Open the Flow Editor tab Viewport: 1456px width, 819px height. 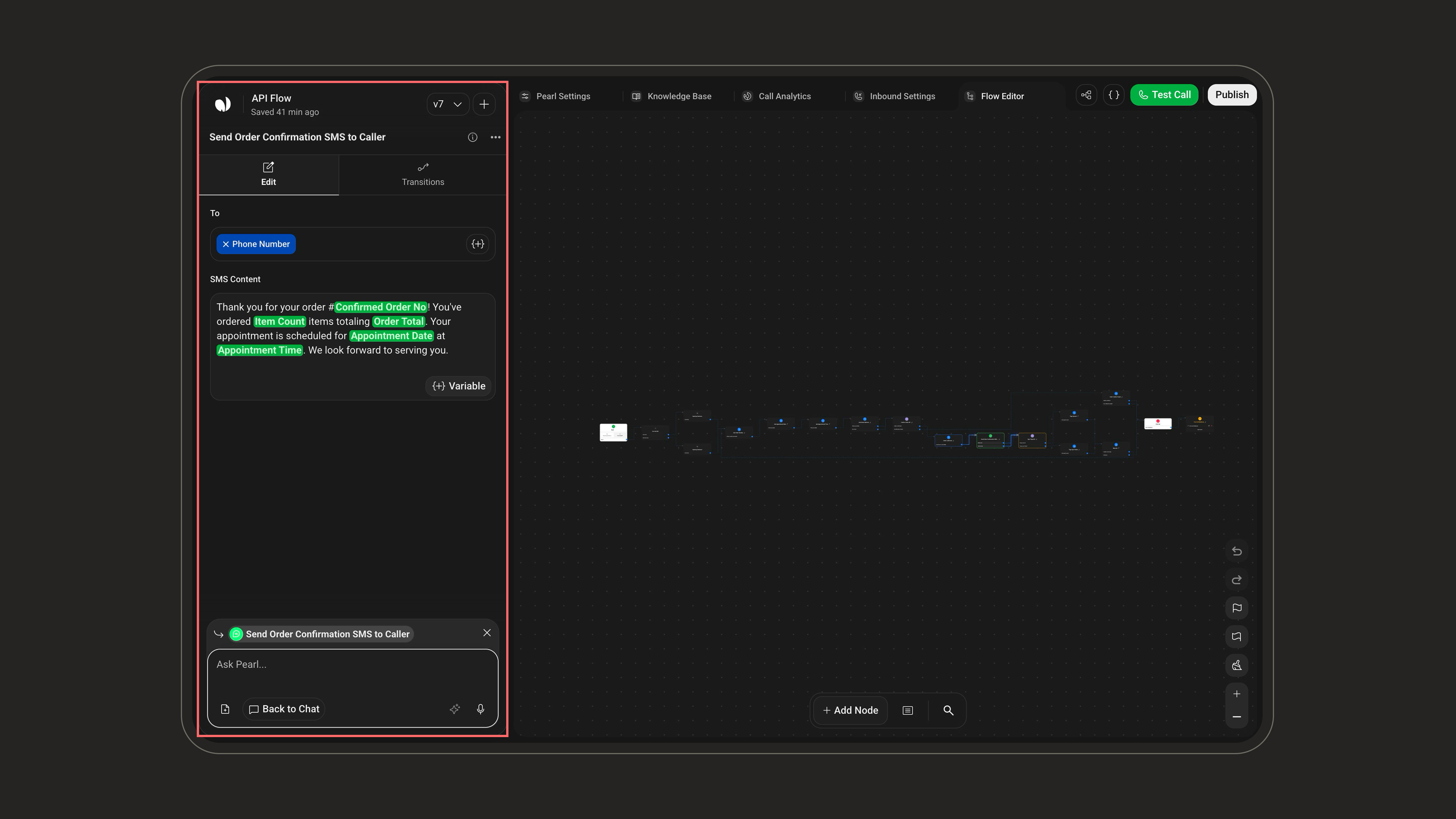click(x=995, y=96)
